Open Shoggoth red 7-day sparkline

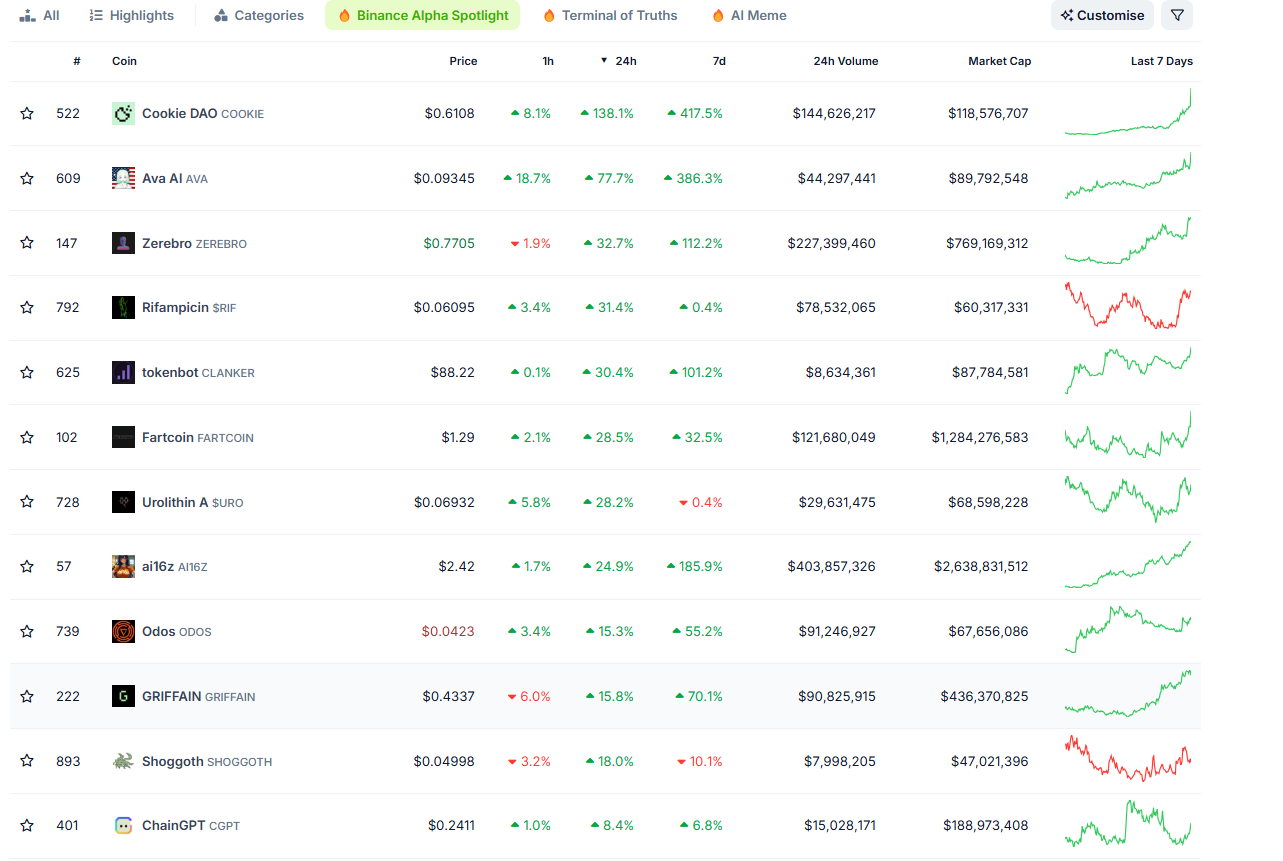coord(1128,759)
